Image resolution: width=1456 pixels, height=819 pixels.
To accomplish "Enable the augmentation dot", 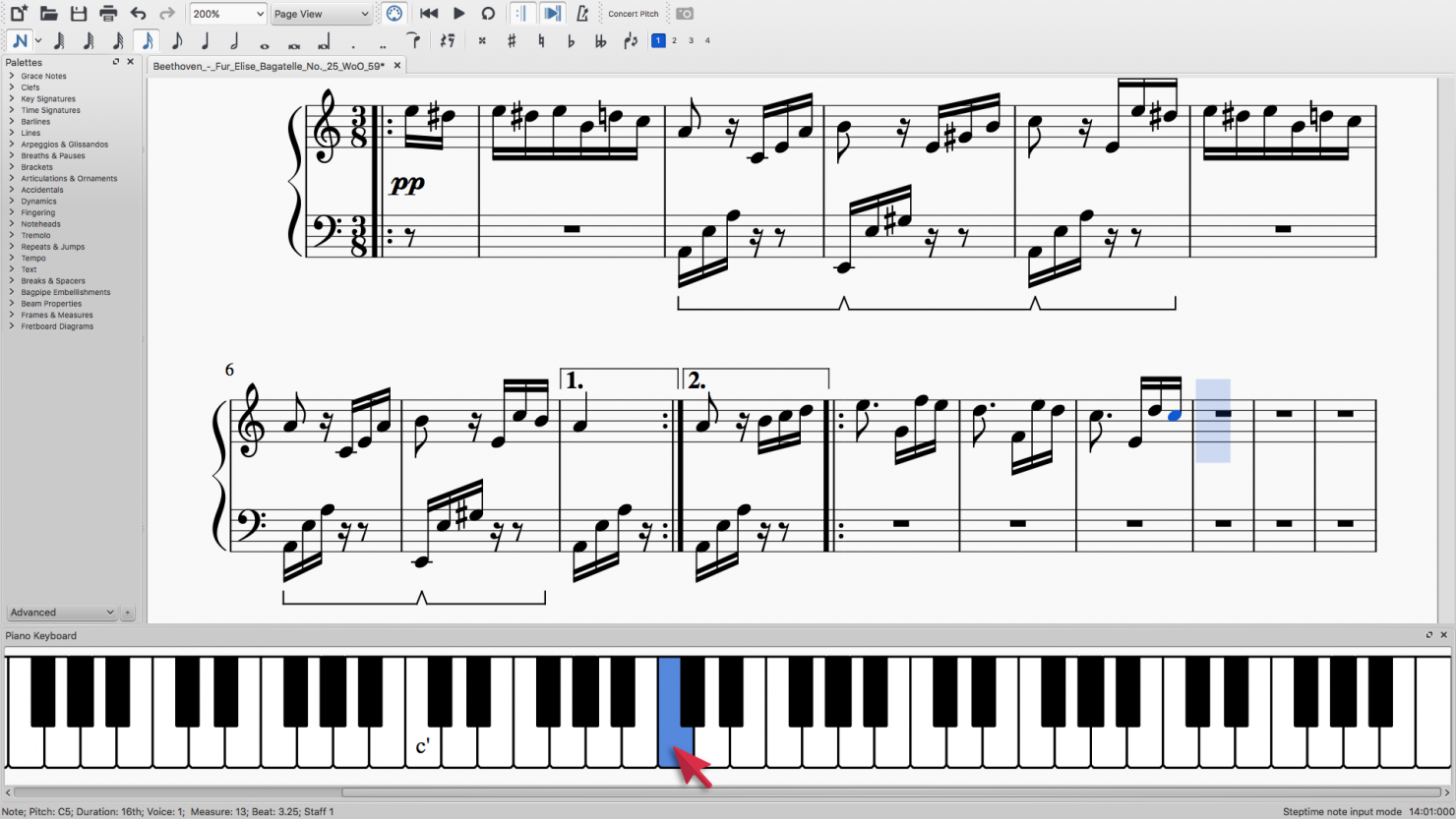I will tap(352, 40).
